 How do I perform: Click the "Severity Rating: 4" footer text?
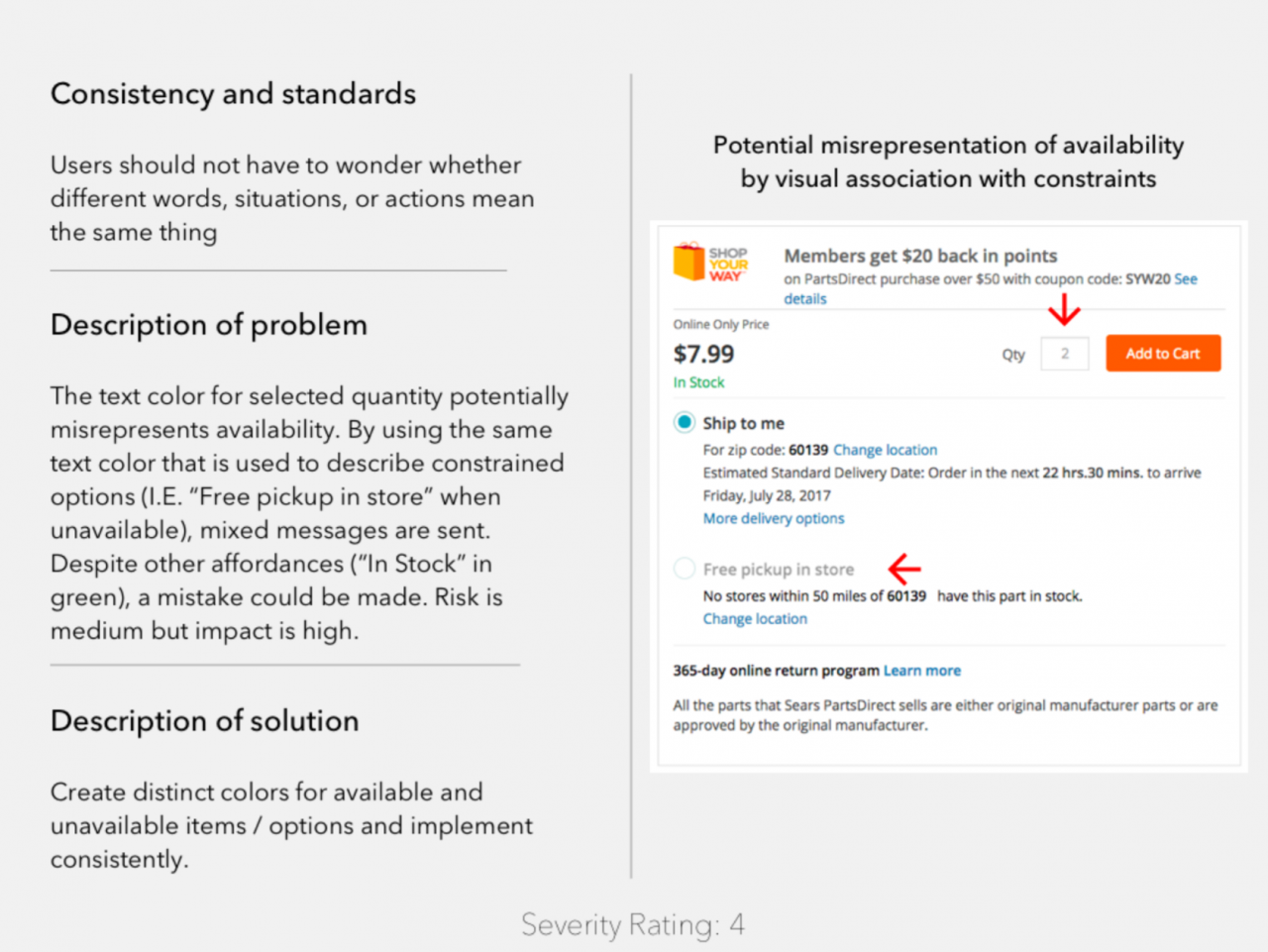pyautogui.click(x=633, y=924)
